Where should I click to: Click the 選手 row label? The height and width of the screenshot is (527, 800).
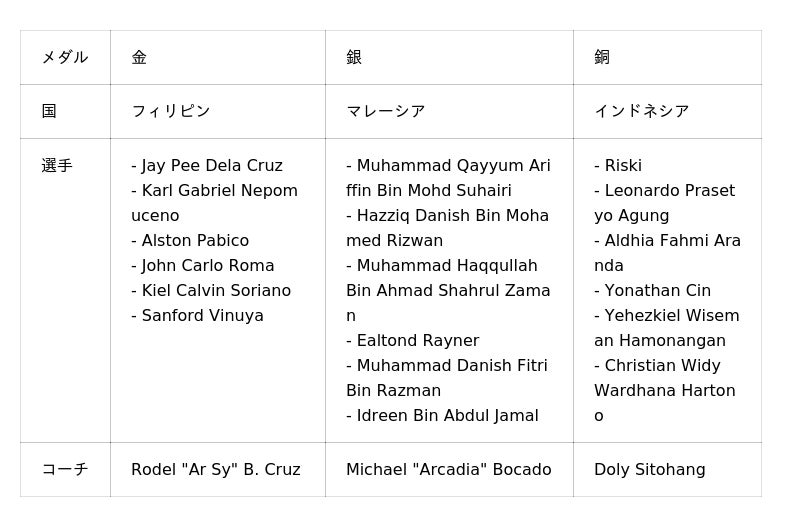tap(57, 166)
